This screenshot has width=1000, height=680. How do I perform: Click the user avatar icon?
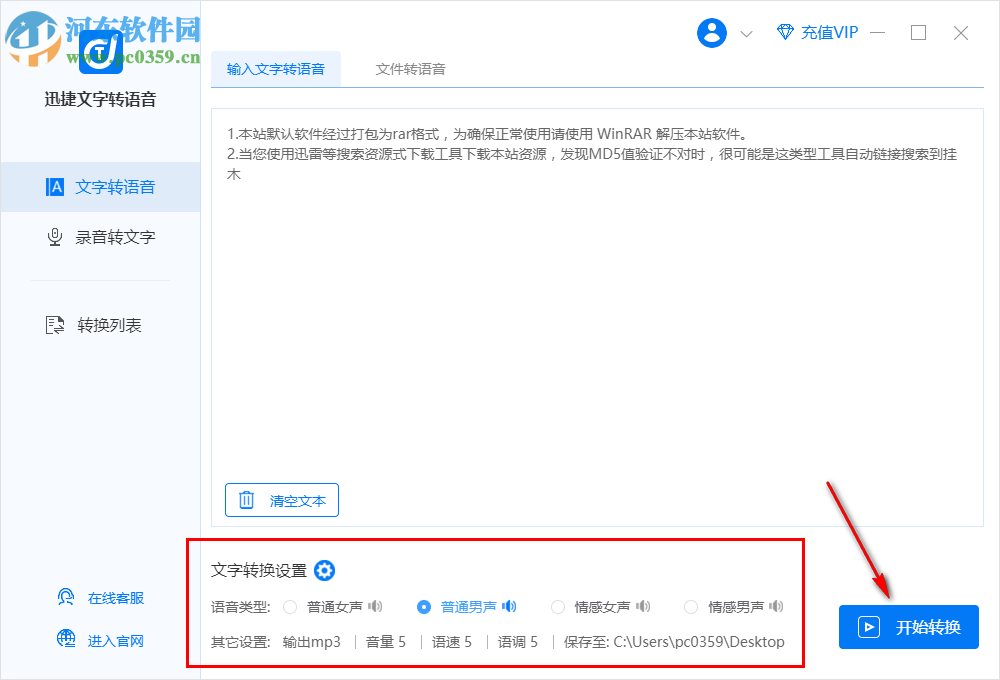point(711,32)
